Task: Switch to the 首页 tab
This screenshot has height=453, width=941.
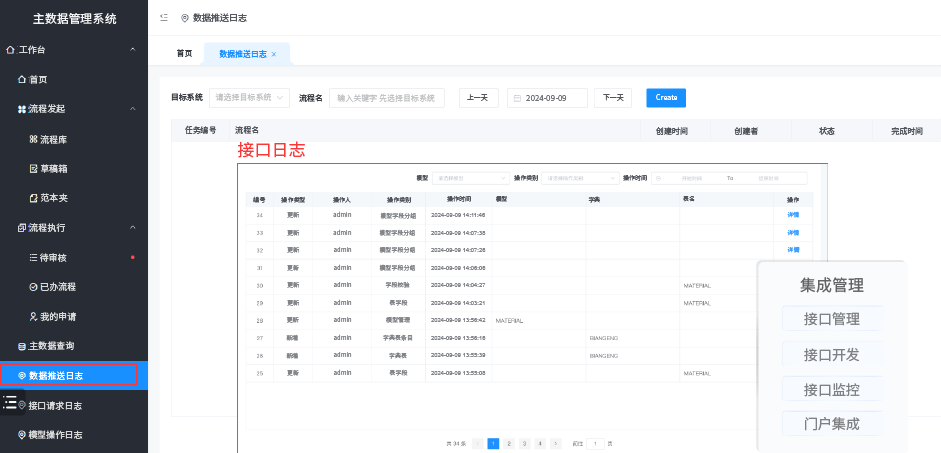Action: (184, 54)
